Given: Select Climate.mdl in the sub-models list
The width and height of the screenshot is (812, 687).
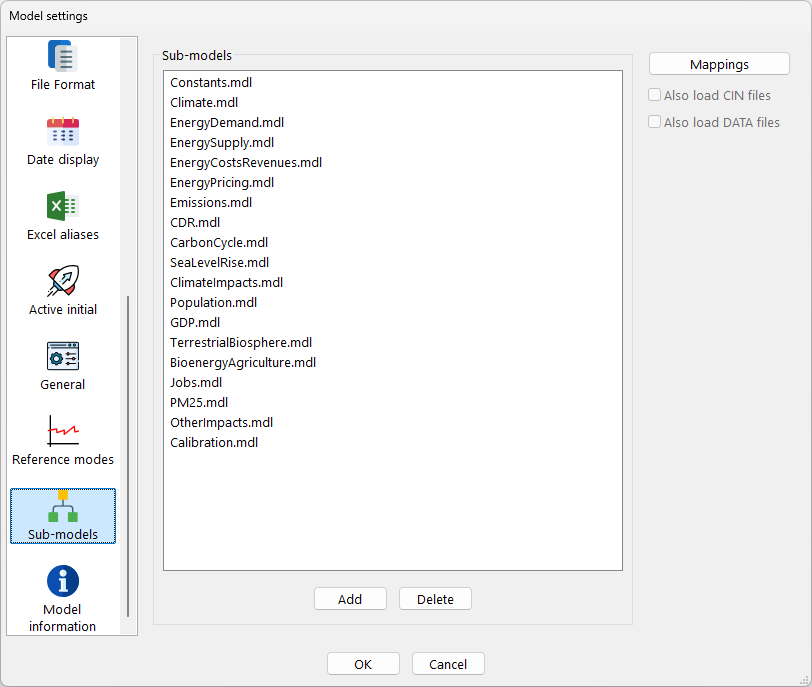Looking at the screenshot, I should [x=204, y=102].
